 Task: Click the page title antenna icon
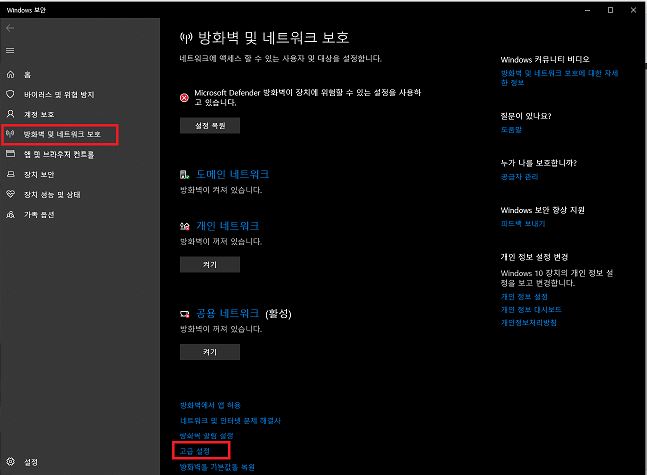(x=186, y=38)
